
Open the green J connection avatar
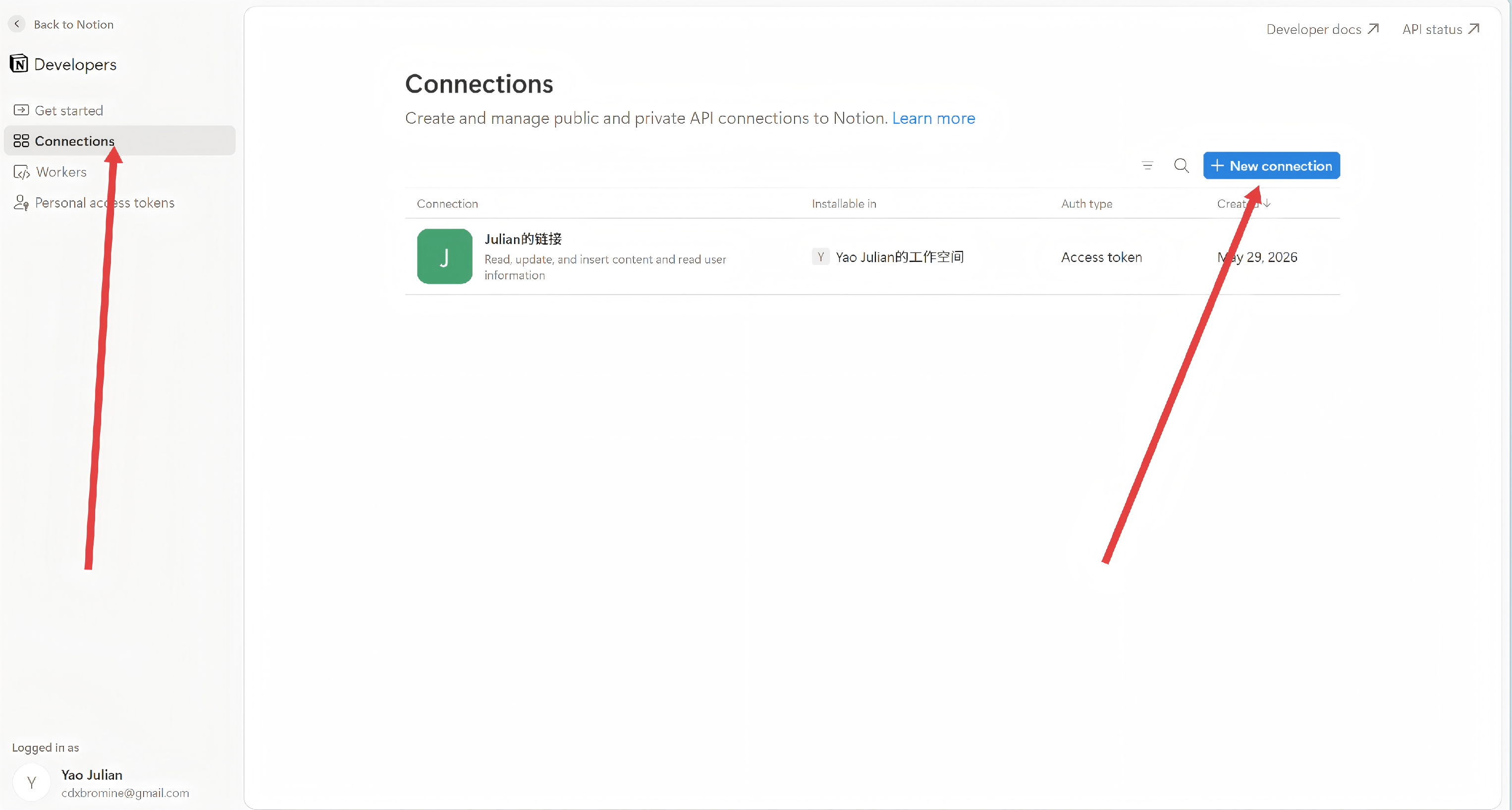pos(444,256)
